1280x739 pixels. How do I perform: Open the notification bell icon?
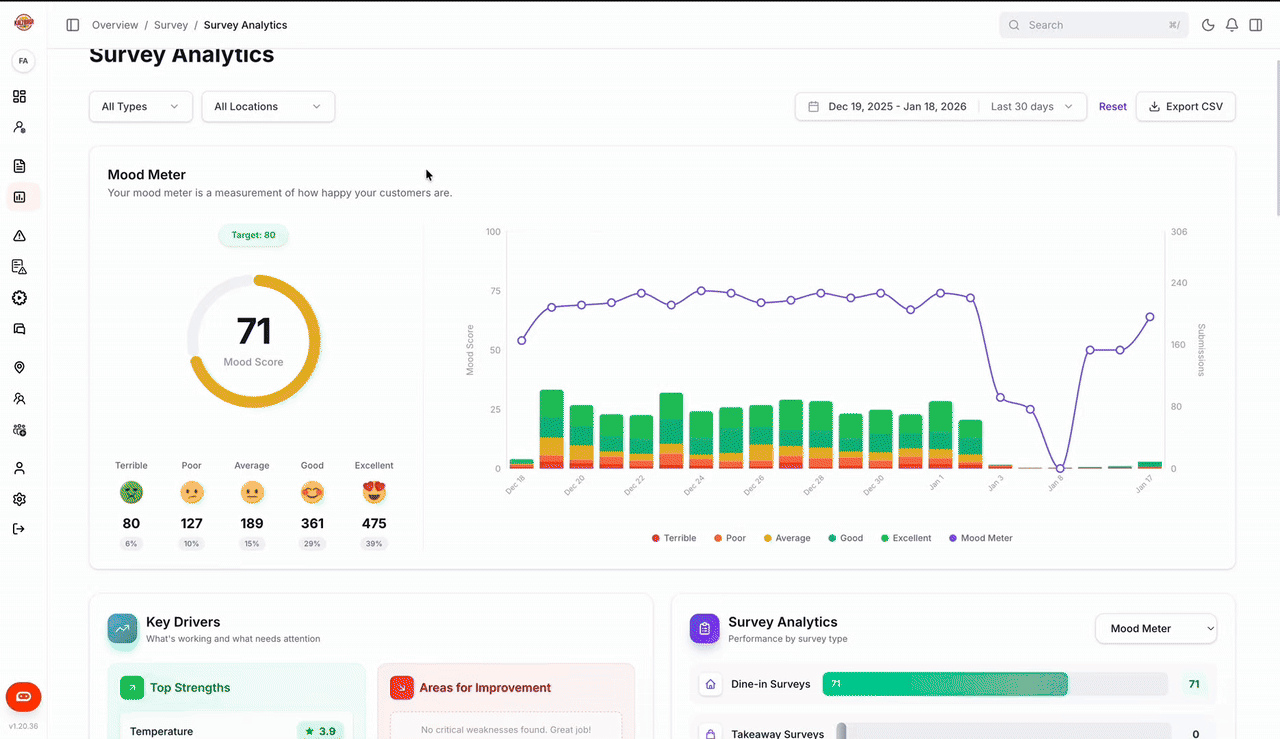(1231, 24)
